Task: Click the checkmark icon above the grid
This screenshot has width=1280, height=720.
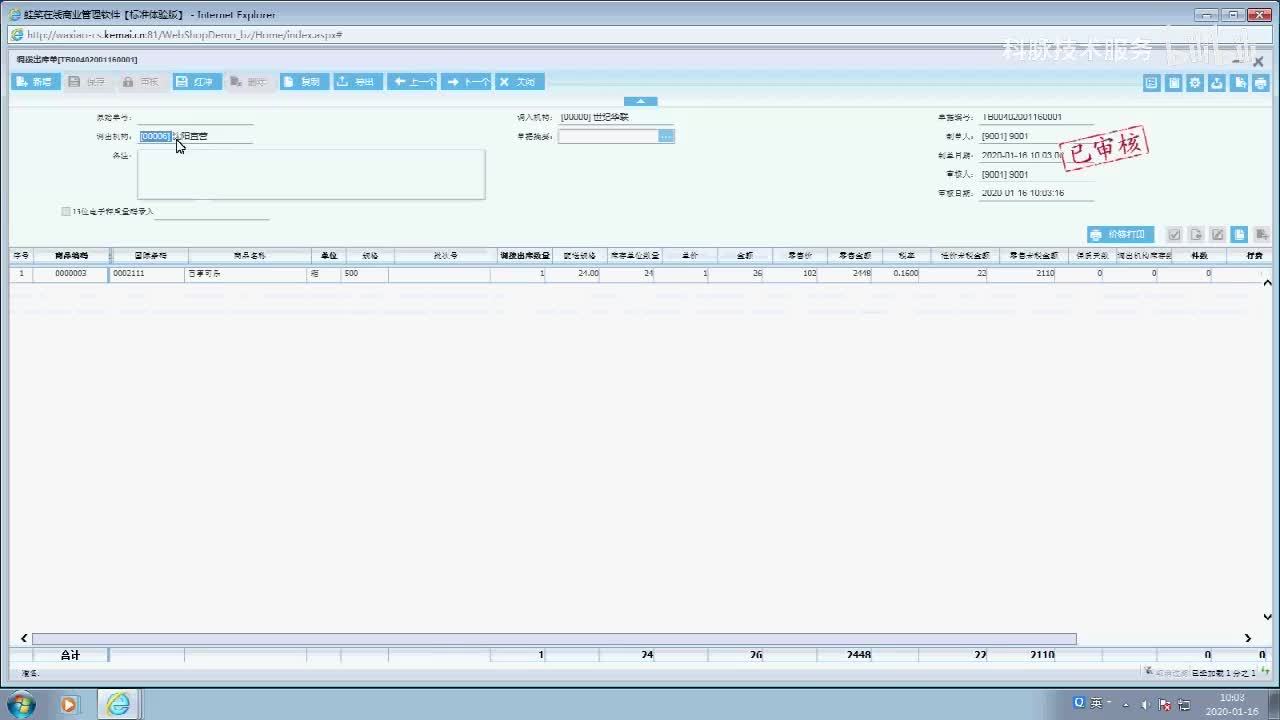Action: coord(1174,235)
